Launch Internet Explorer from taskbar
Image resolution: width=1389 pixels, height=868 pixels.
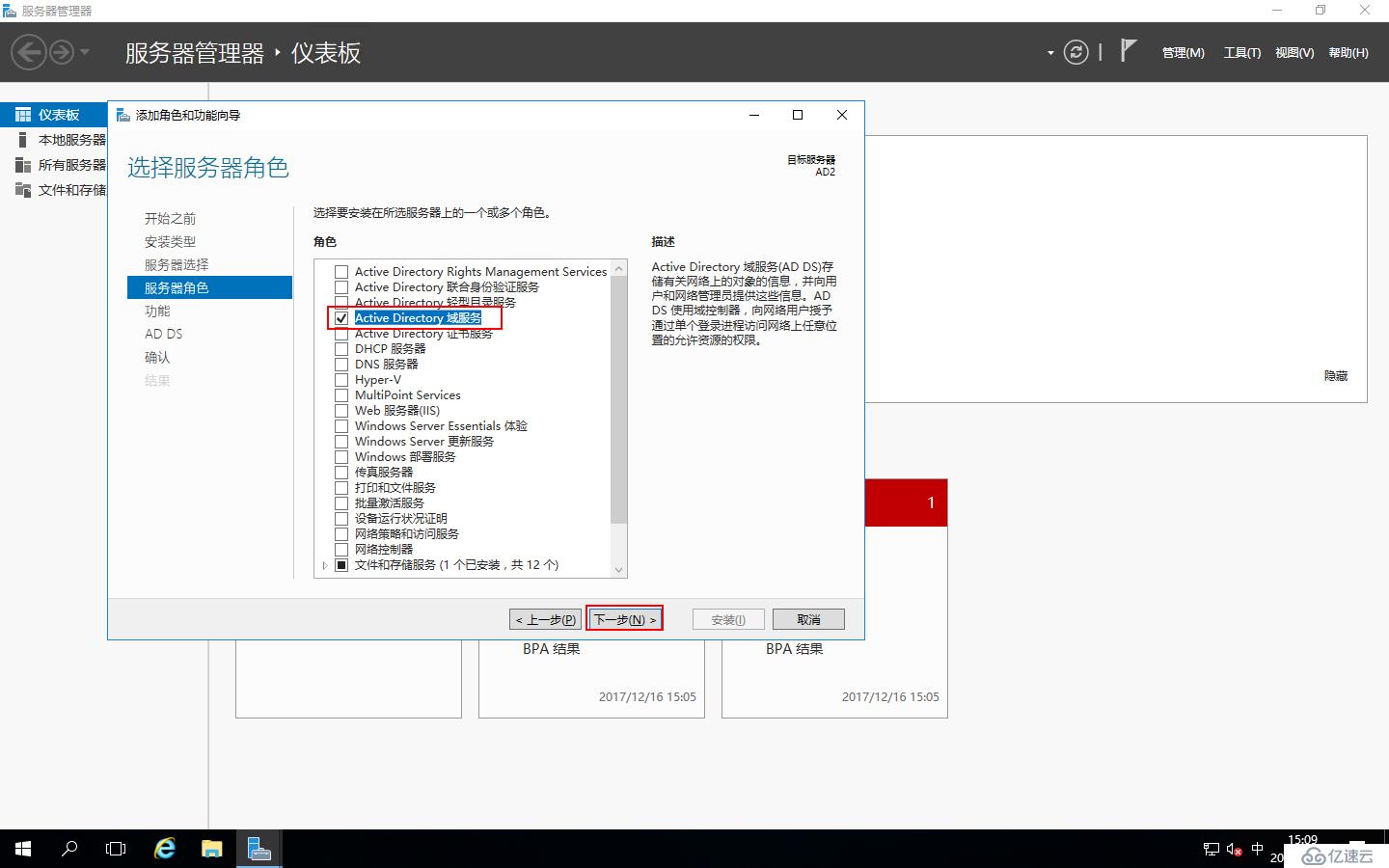pos(165,849)
